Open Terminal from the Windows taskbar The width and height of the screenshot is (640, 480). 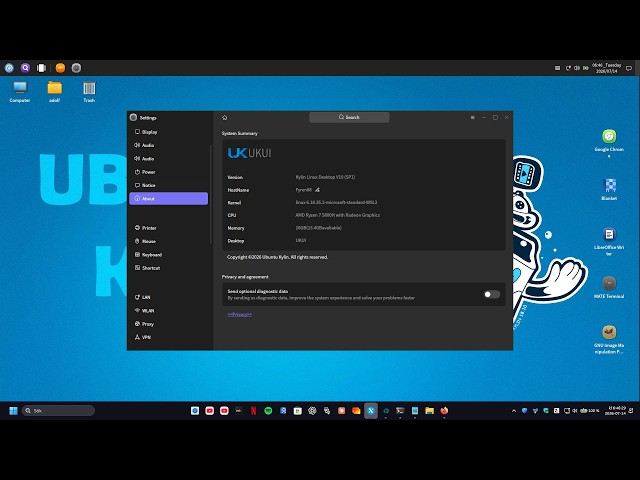pos(400,411)
